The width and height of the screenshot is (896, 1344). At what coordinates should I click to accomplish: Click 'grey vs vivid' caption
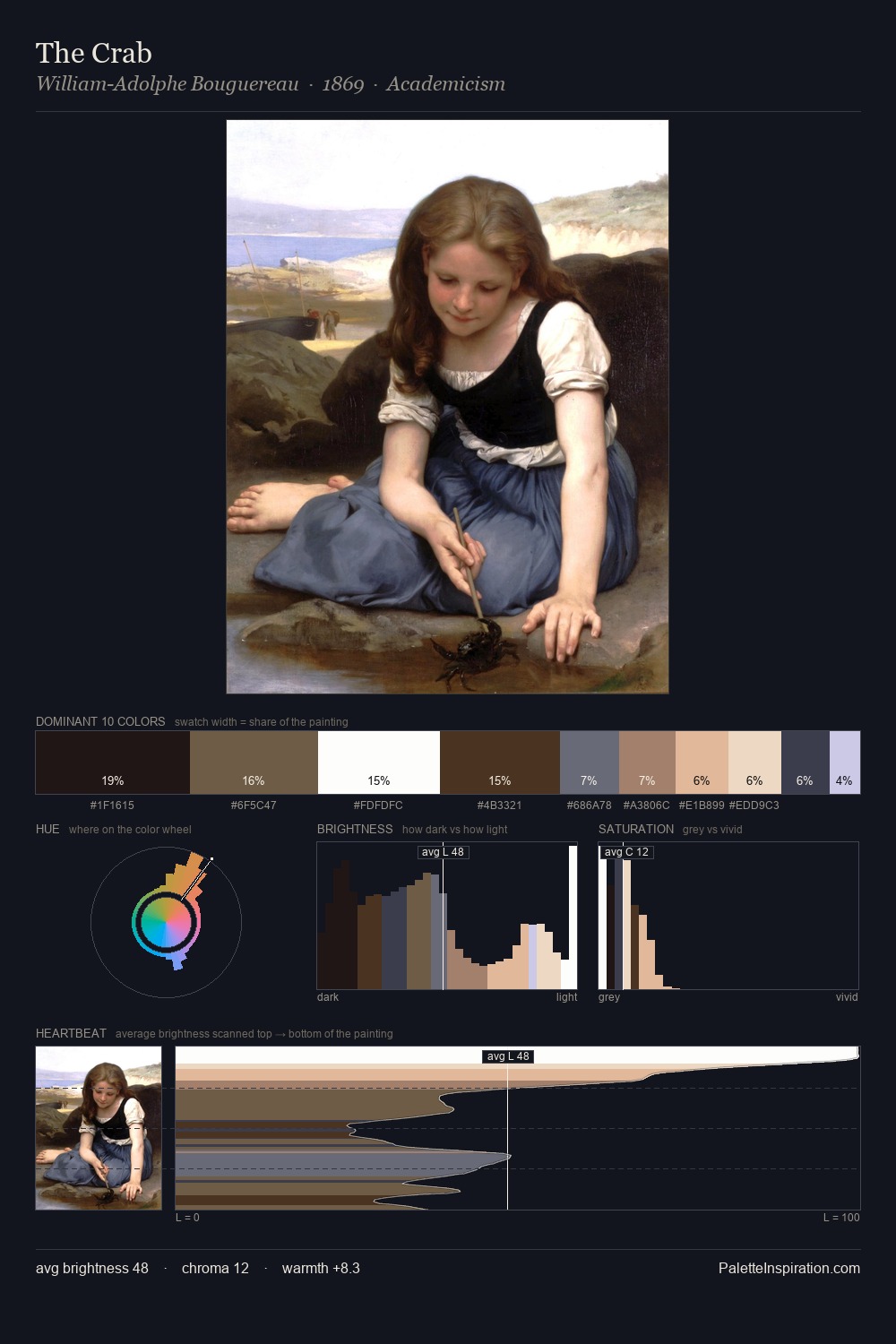click(x=712, y=830)
